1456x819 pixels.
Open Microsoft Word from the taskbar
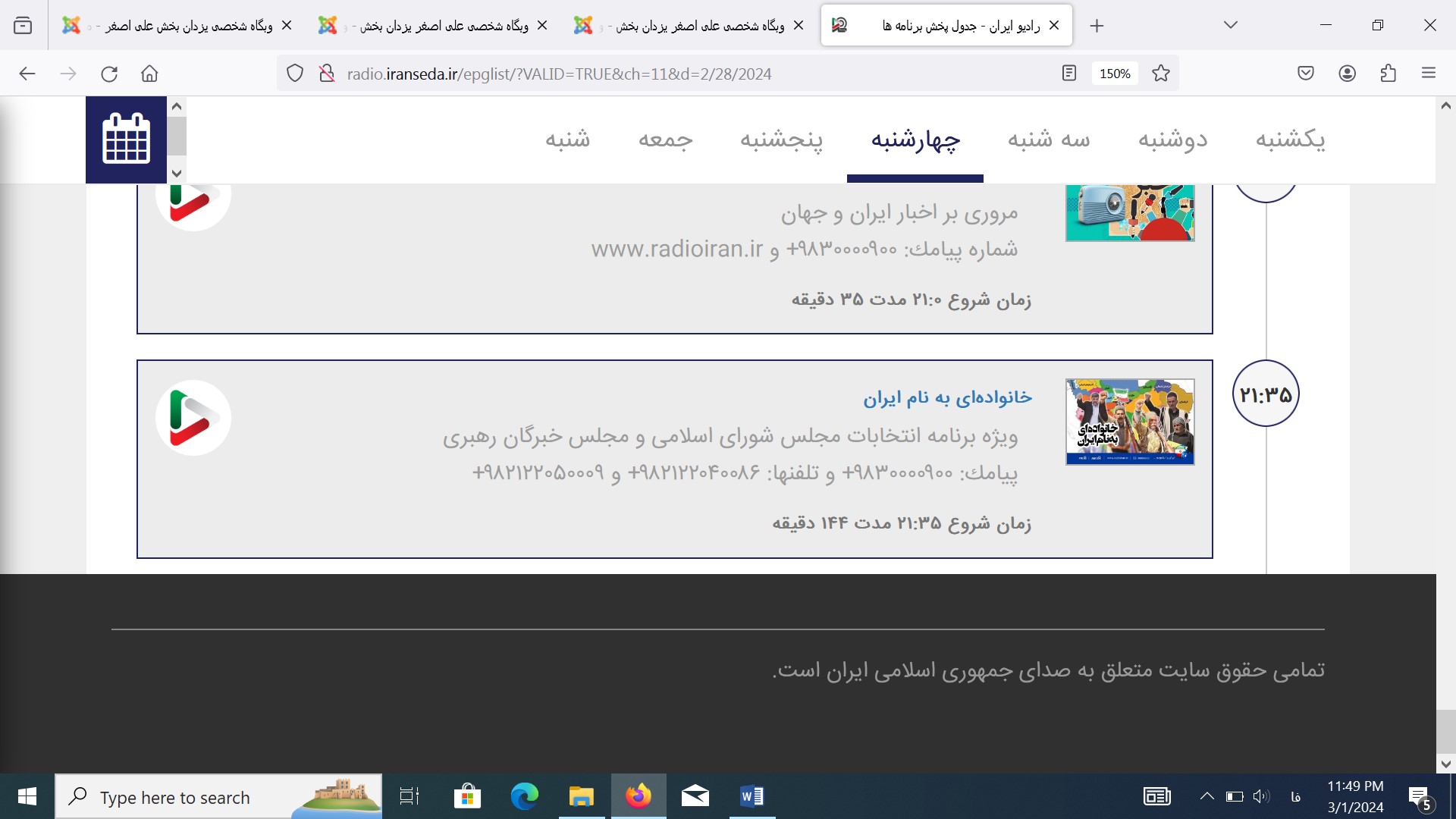tap(752, 796)
